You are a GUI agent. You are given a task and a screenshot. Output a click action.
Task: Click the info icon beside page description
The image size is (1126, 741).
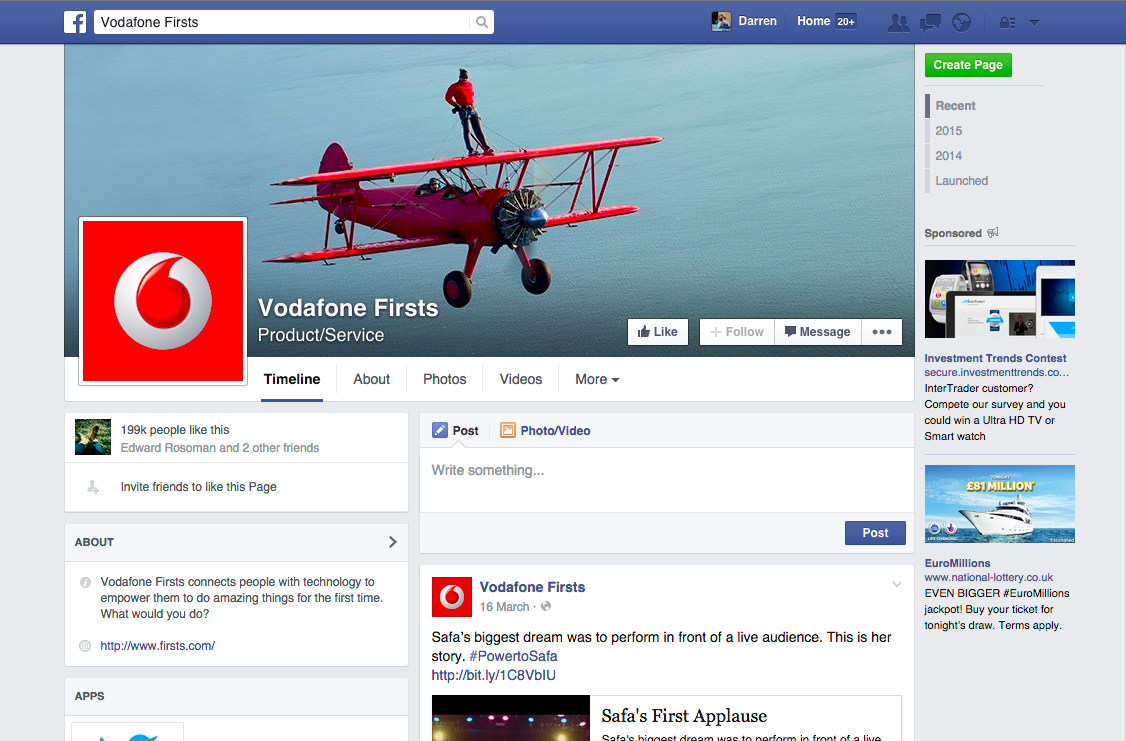[85, 582]
